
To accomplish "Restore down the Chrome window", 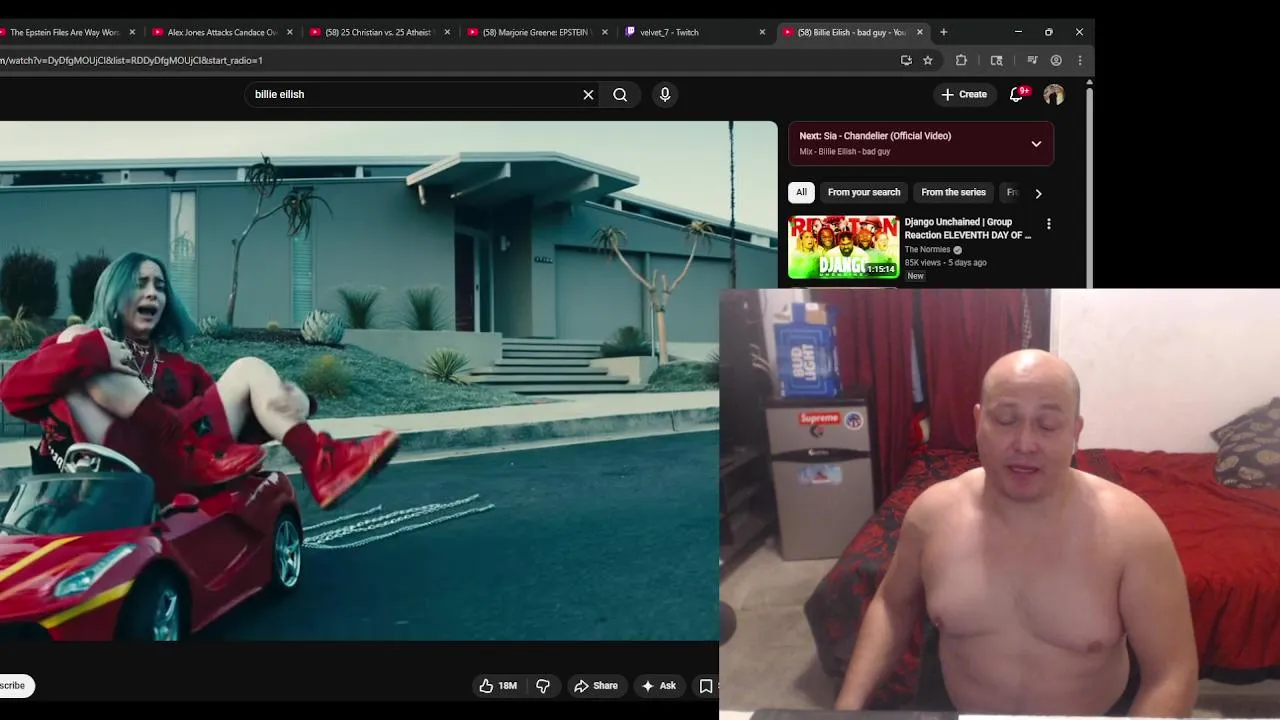I will [1048, 32].
